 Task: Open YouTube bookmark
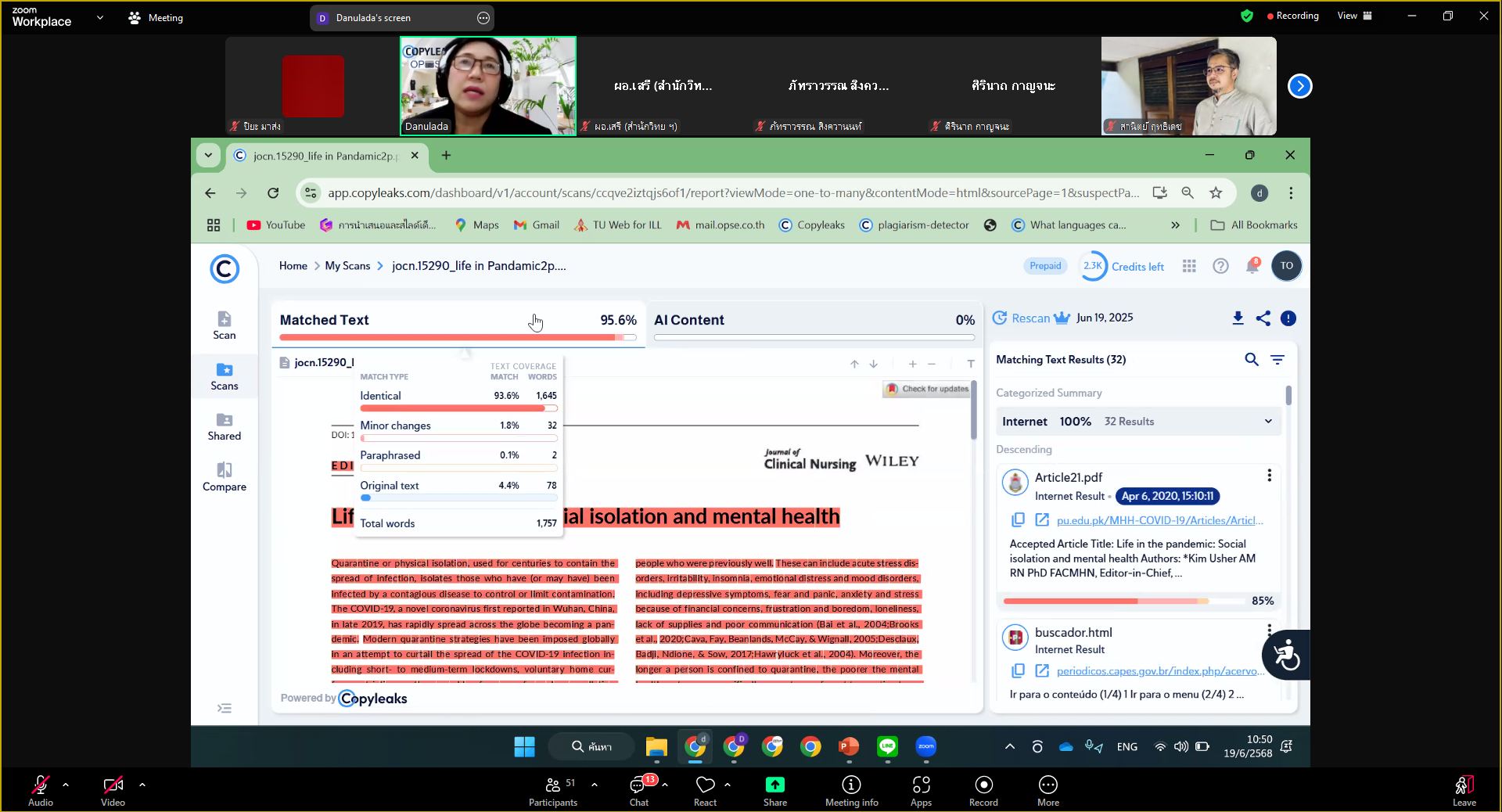[x=276, y=225]
